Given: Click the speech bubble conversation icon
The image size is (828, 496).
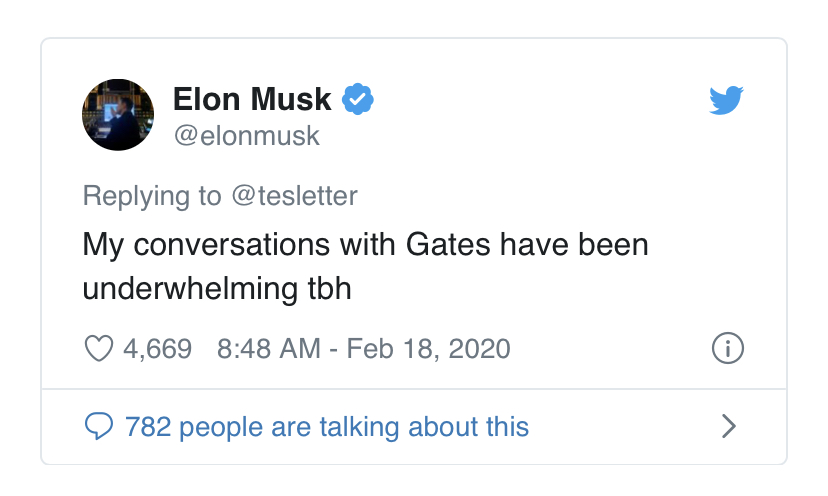Looking at the screenshot, I should (x=98, y=427).
